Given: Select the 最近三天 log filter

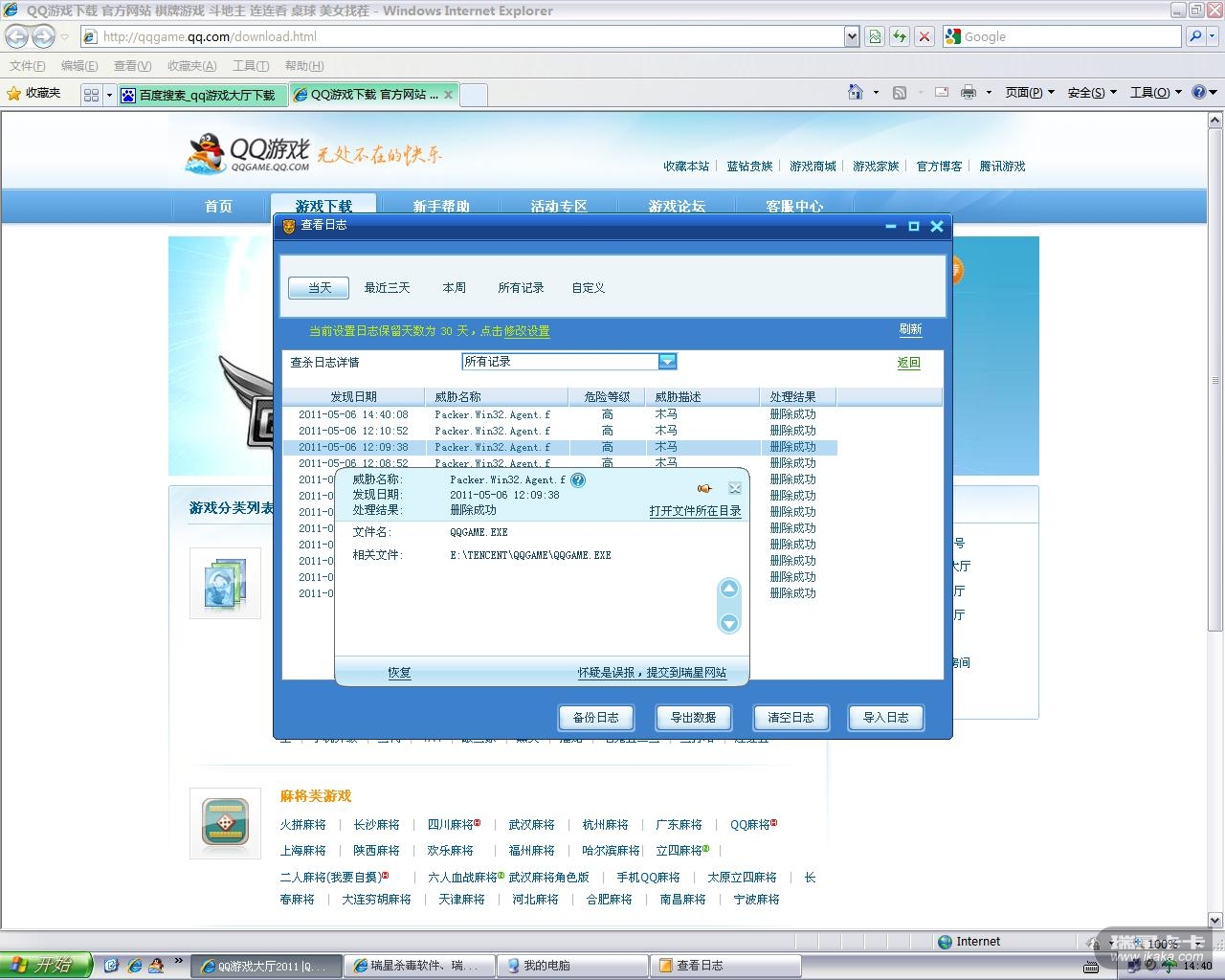Looking at the screenshot, I should click(x=387, y=287).
